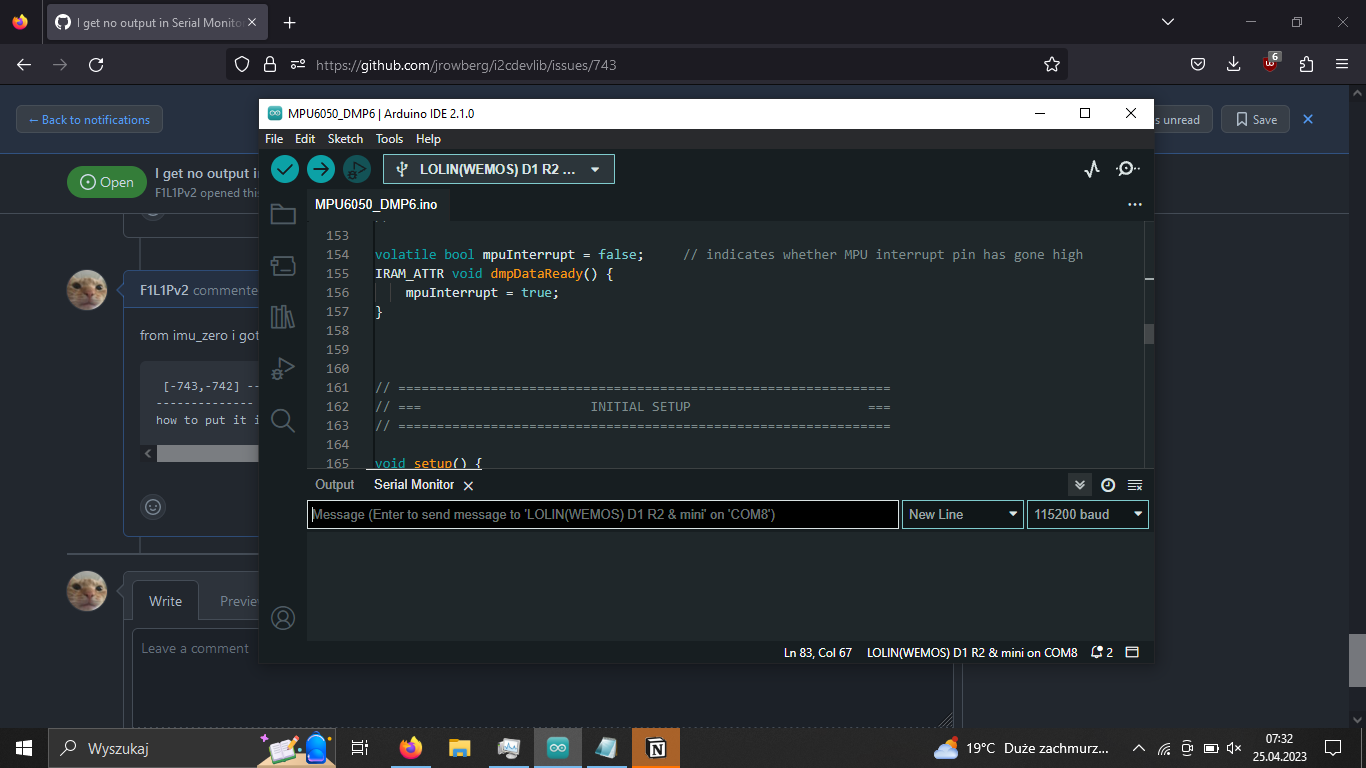Viewport: 1366px width, 768px height.
Task: Click the Serial Monitor message input field
Action: pyautogui.click(x=602, y=514)
